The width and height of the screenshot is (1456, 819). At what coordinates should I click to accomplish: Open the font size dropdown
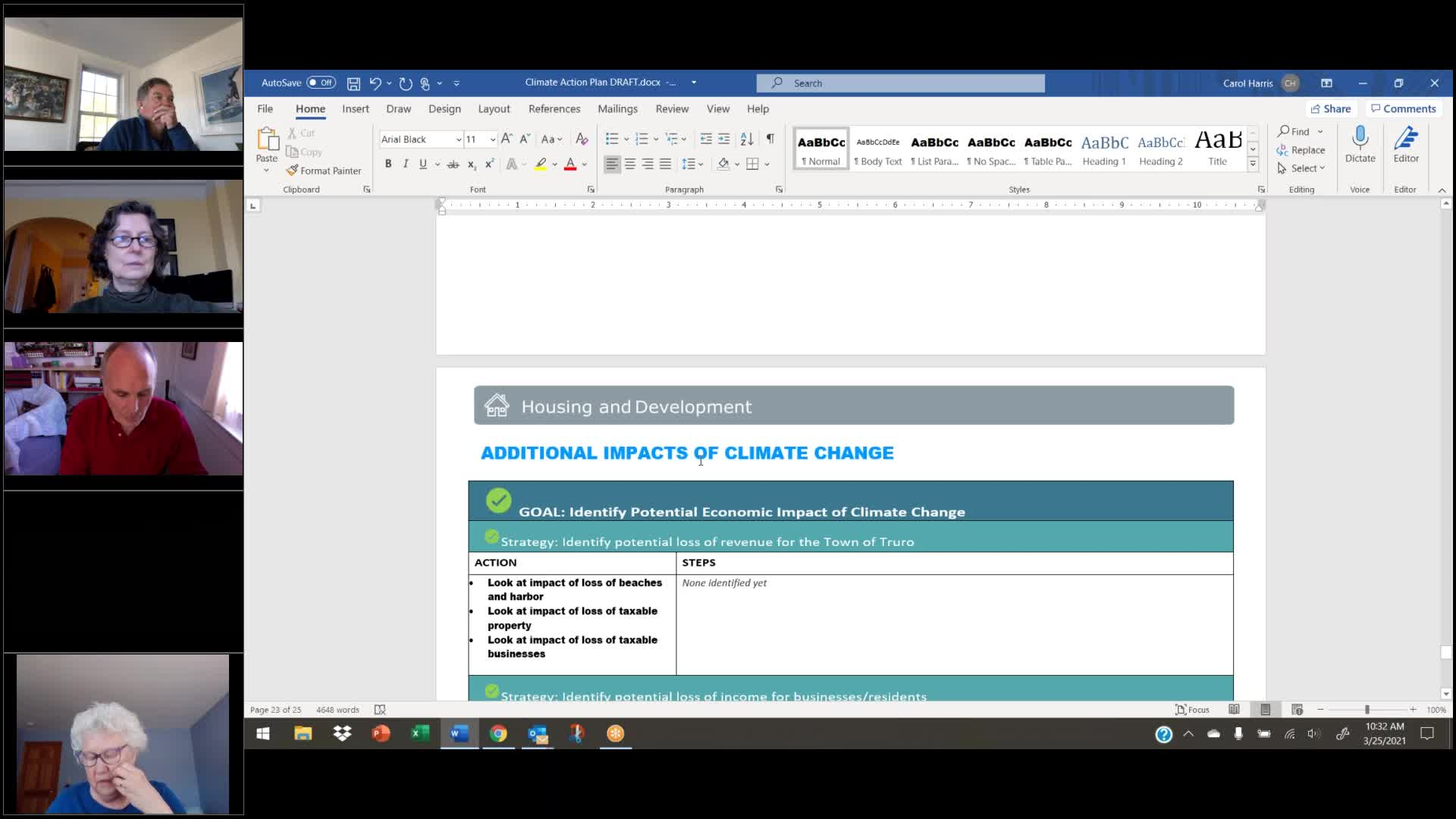point(492,140)
